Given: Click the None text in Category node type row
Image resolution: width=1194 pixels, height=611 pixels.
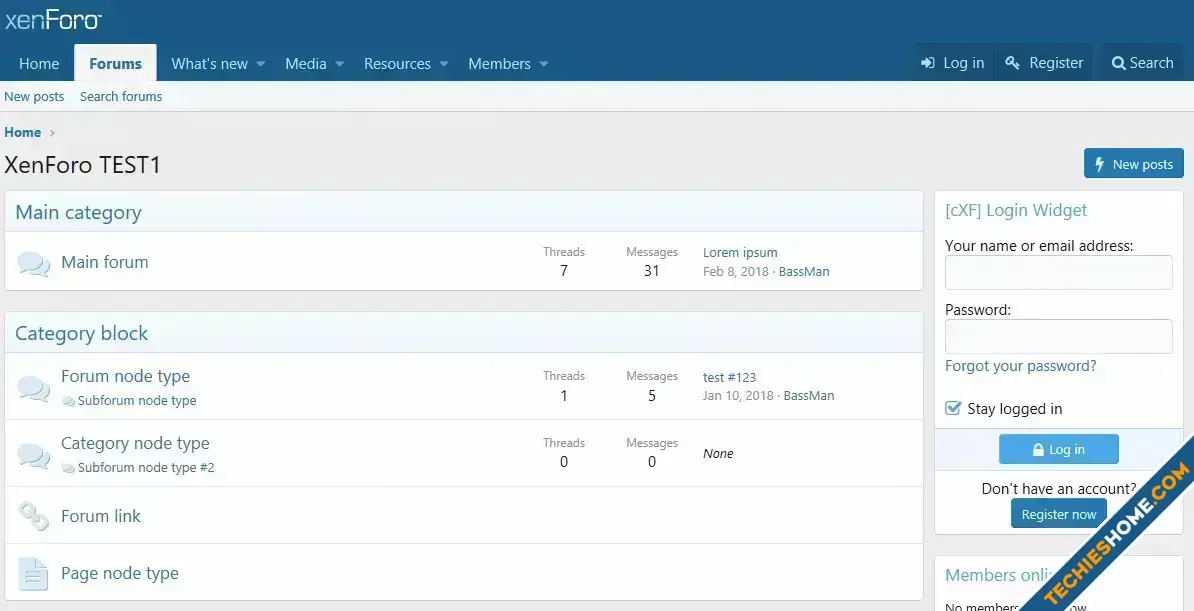Looking at the screenshot, I should click(x=718, y=454).
